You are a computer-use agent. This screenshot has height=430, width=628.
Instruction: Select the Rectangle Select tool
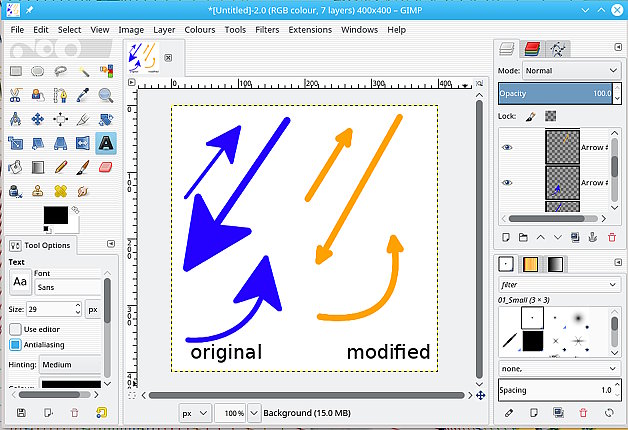16,71
